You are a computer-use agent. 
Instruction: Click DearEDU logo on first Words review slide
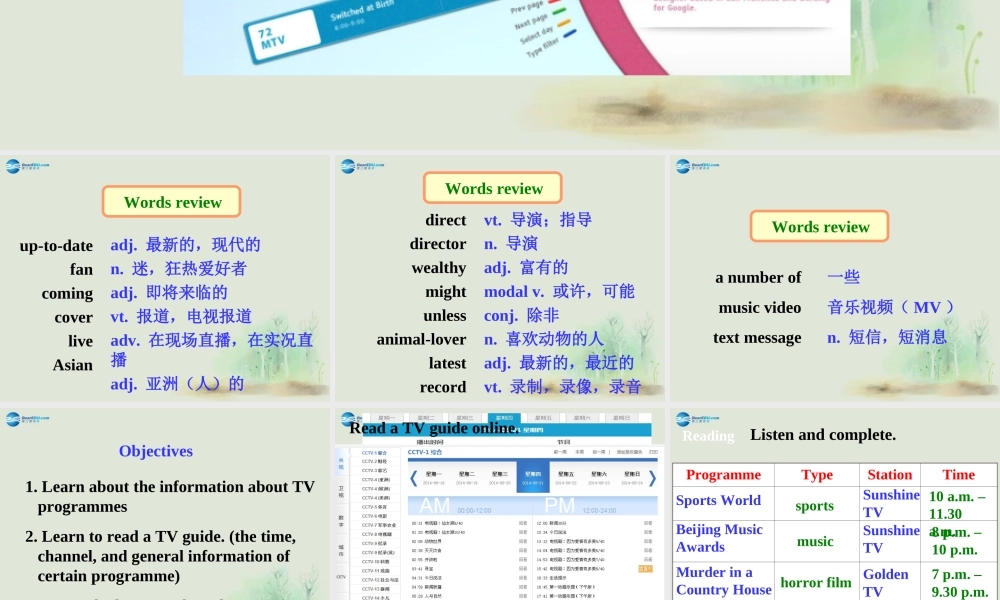tap(30, 166)
